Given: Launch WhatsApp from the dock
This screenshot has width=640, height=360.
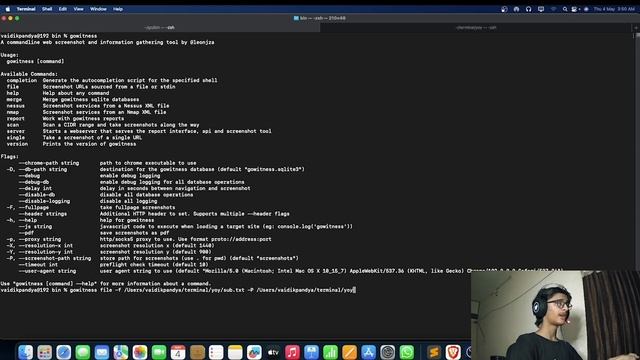Looking at the screenshot, I should [407, 352].
